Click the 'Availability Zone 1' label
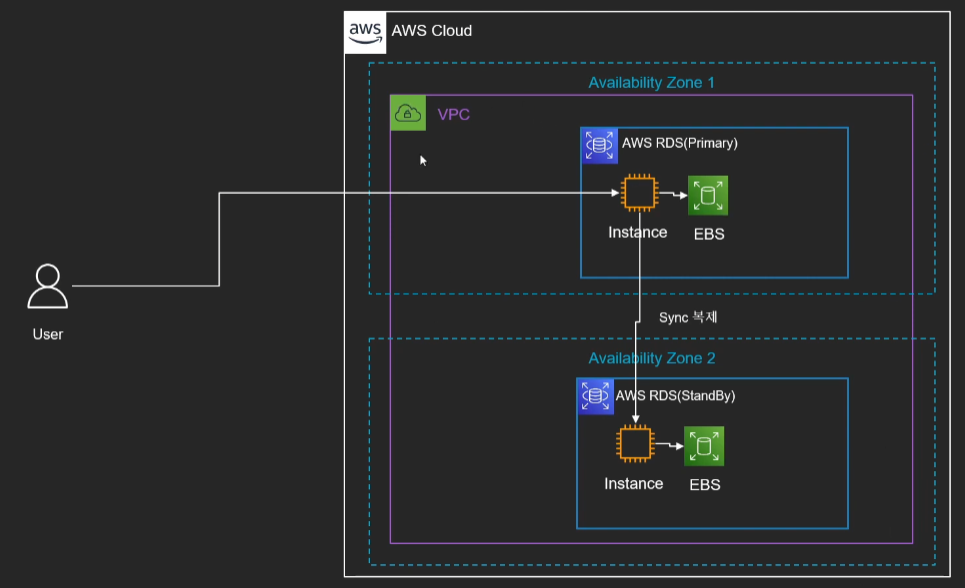The width and height of the screenshot is (965, 588). click(x=651, y=83)
